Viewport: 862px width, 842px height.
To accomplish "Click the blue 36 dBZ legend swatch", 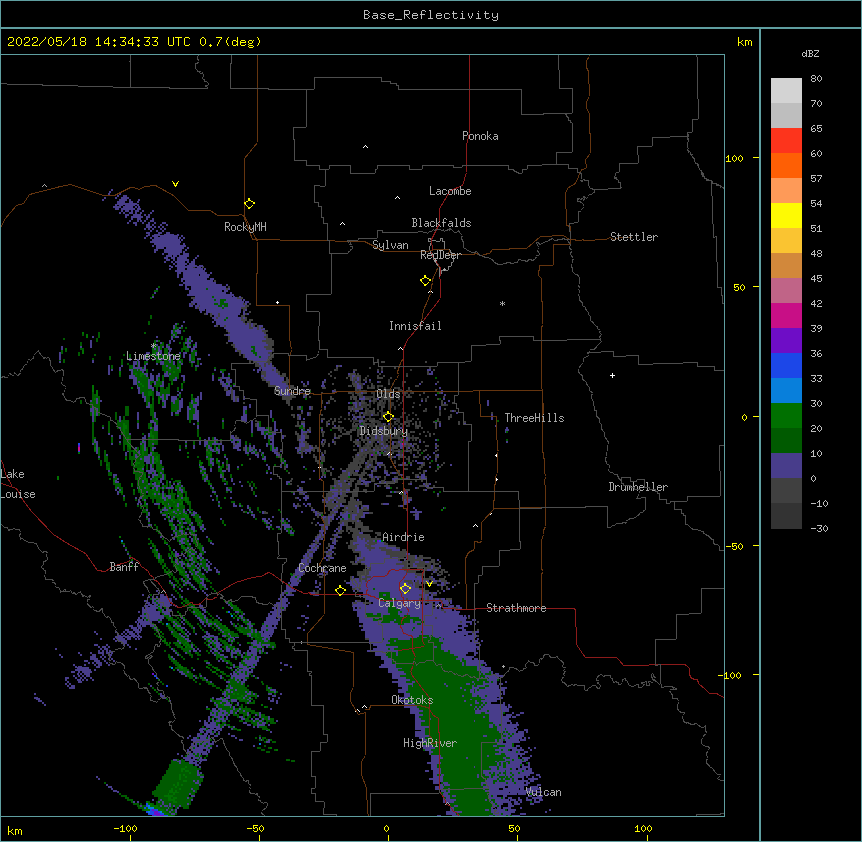I will (786, 365).
